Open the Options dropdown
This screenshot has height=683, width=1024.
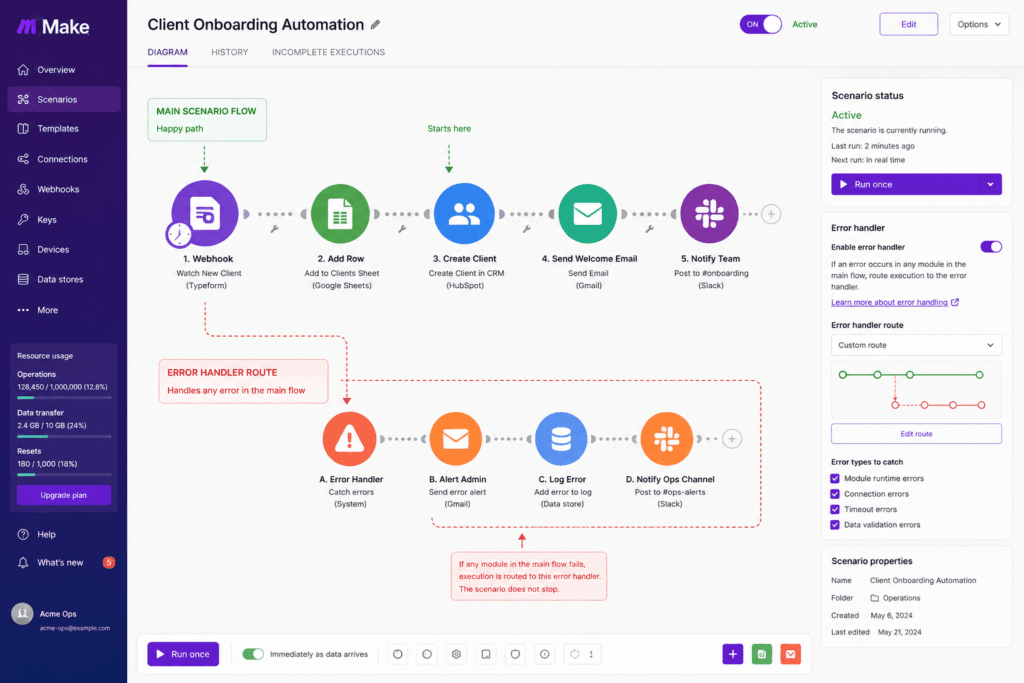coord(979,24)
